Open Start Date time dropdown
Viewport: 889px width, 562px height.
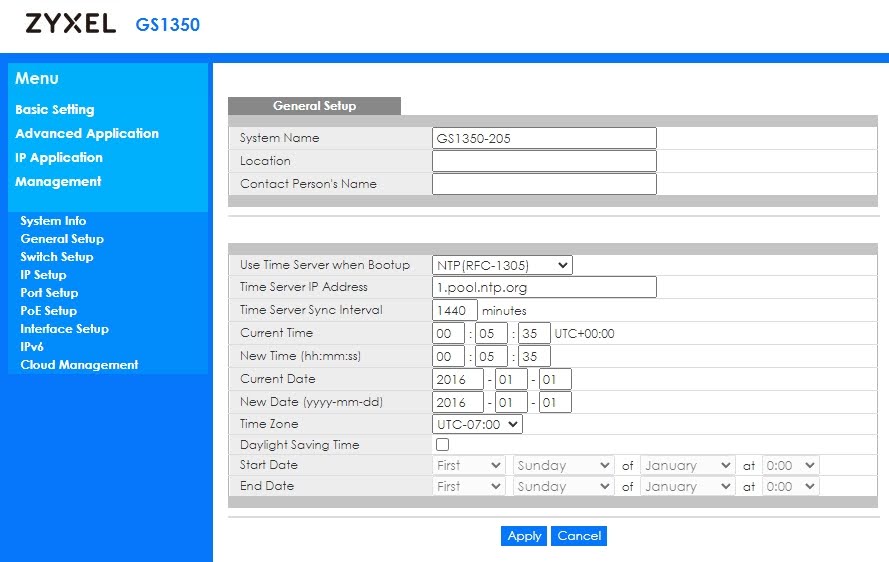click(790, 466)
